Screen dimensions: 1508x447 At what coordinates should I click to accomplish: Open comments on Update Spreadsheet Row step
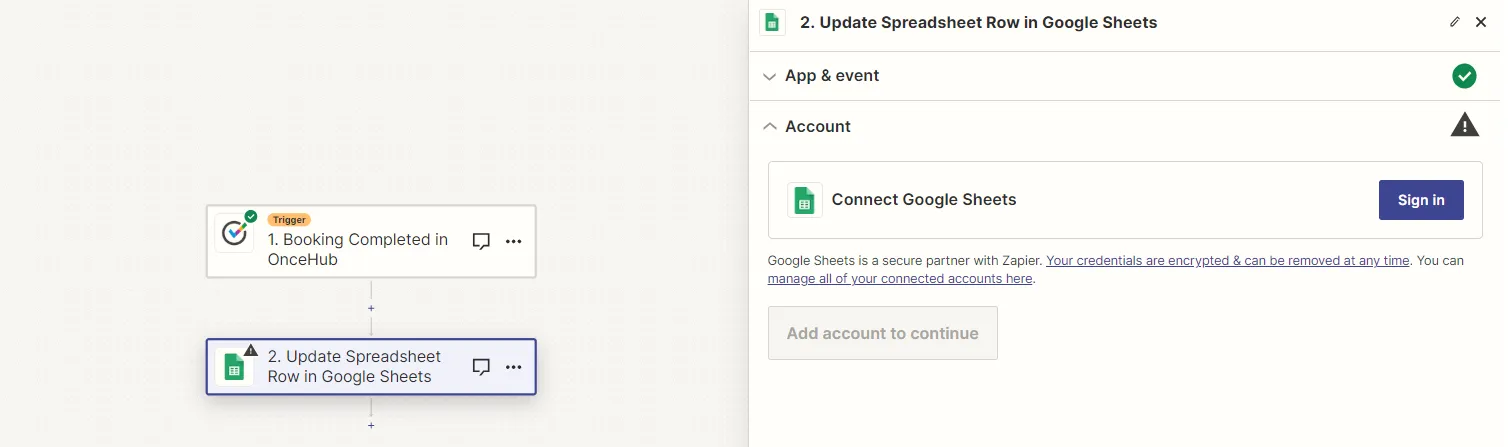pos(481,367)
